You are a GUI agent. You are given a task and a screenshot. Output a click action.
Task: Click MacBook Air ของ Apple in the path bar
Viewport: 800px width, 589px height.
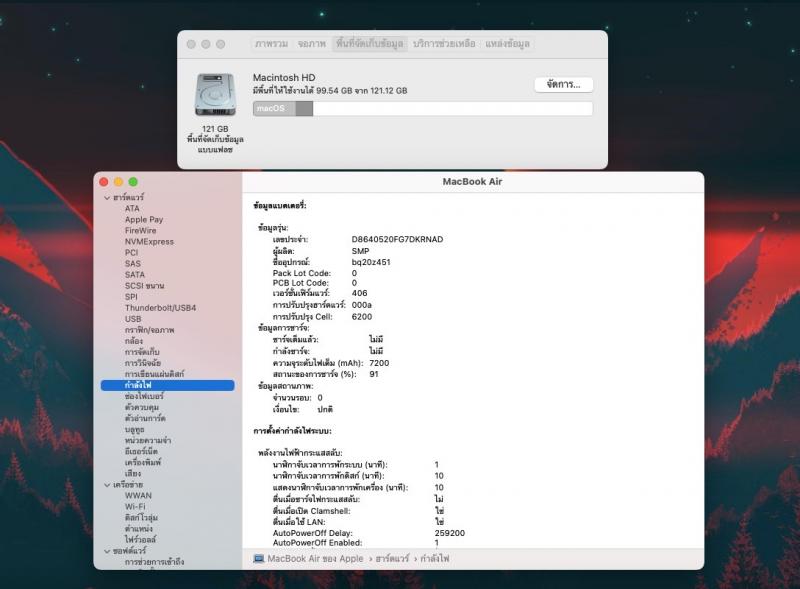pyautogui.click(x=315, y=559)
